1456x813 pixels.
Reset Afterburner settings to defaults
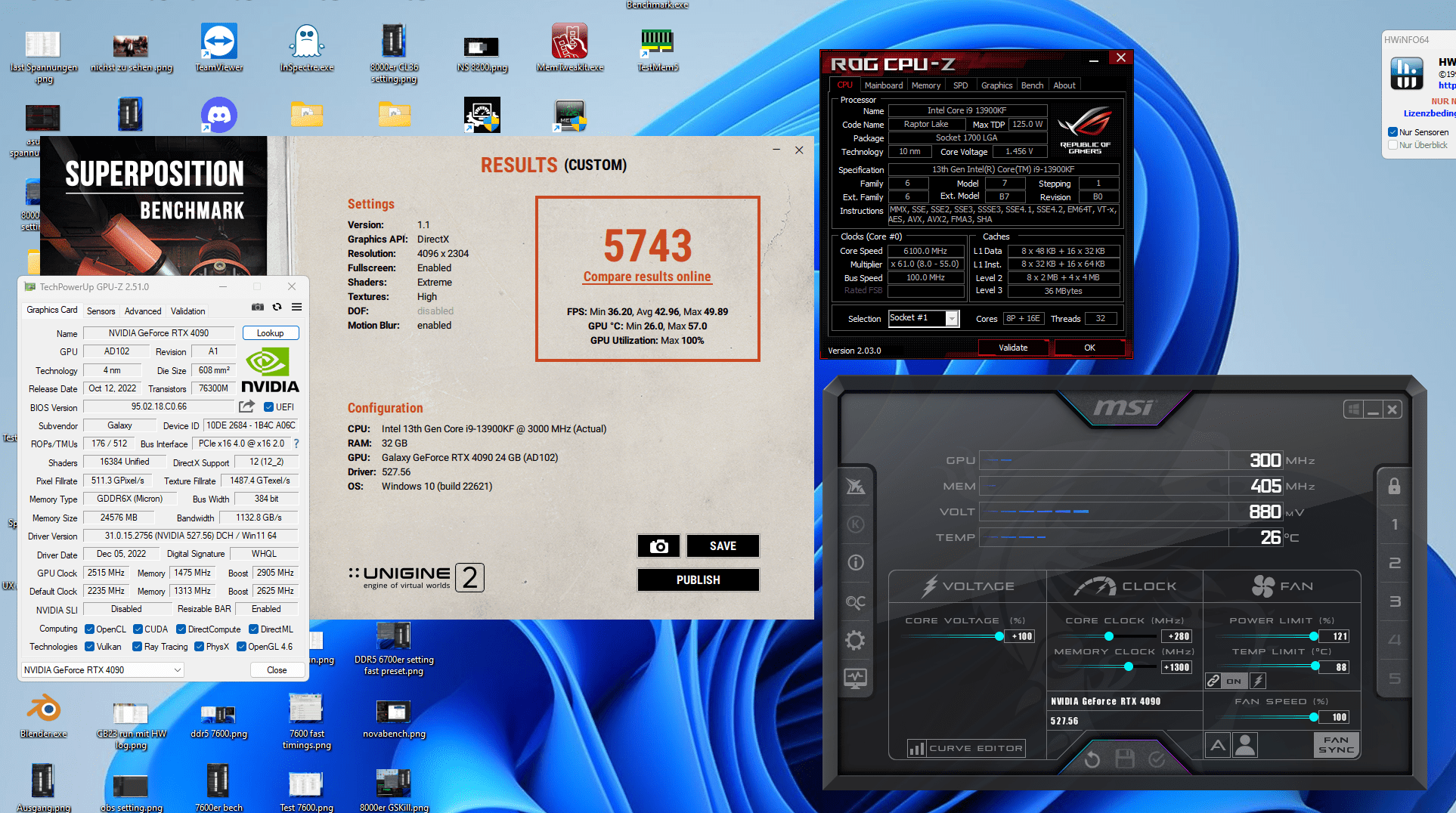tap(1092, 759)
